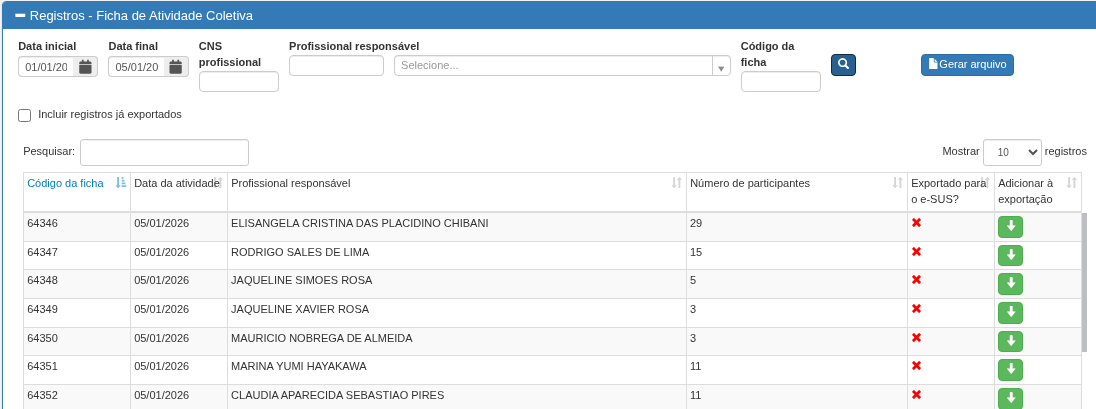Click the table's vertical scrollbar
The width and height of the screenshot is (1096, 409).
1084,282
